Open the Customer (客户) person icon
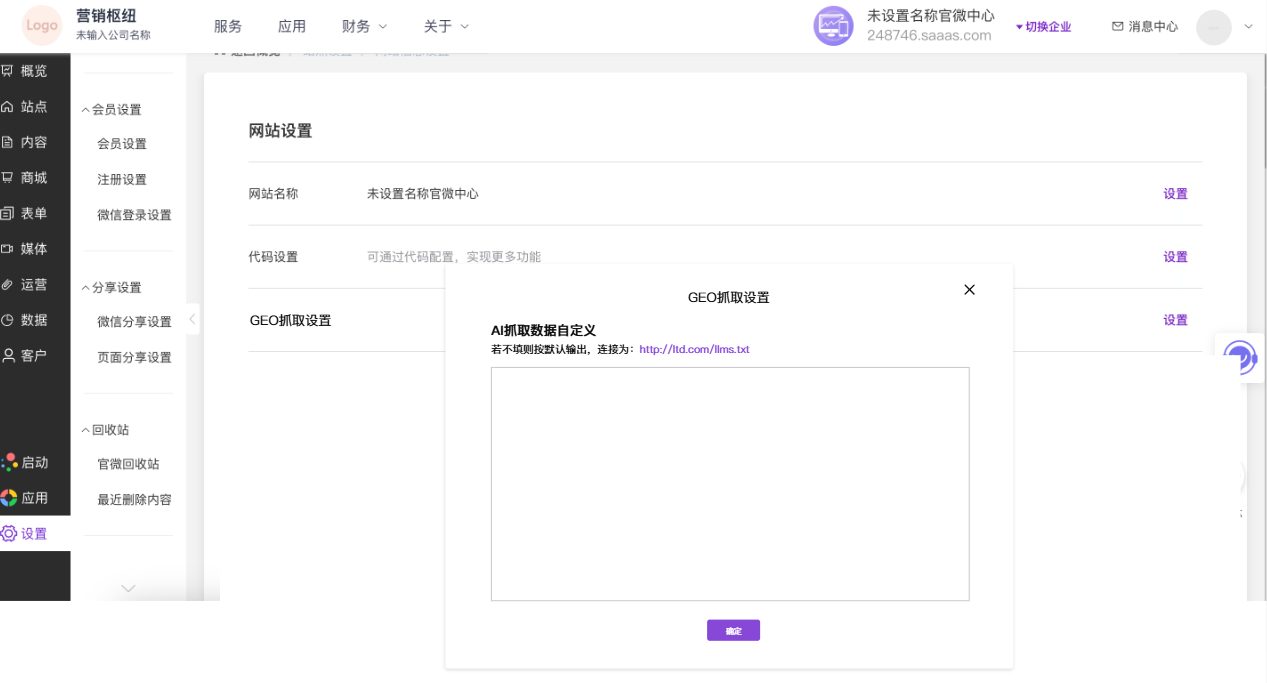 pos(8,355)
